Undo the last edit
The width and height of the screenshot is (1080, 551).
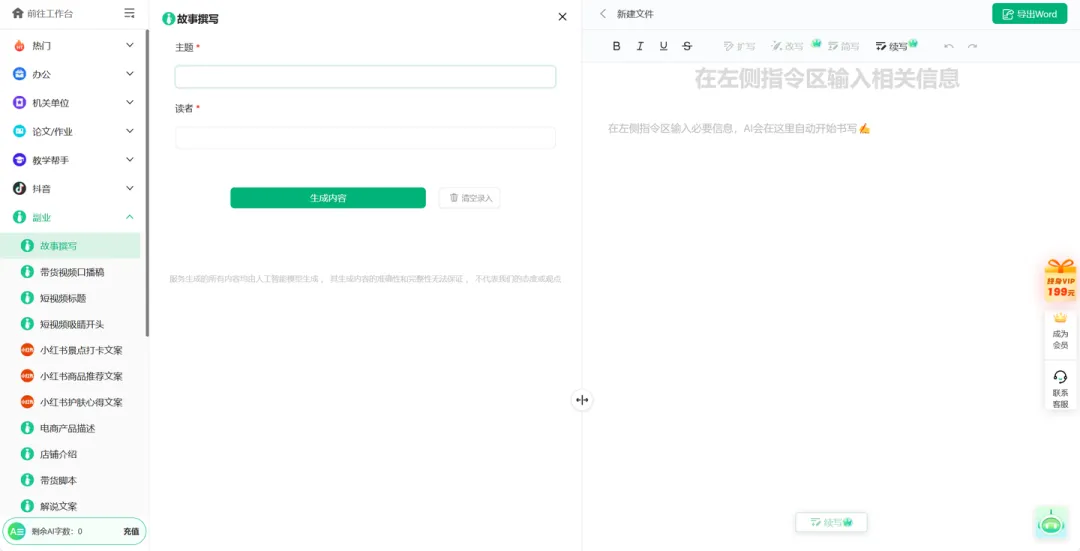pos(948,46)
